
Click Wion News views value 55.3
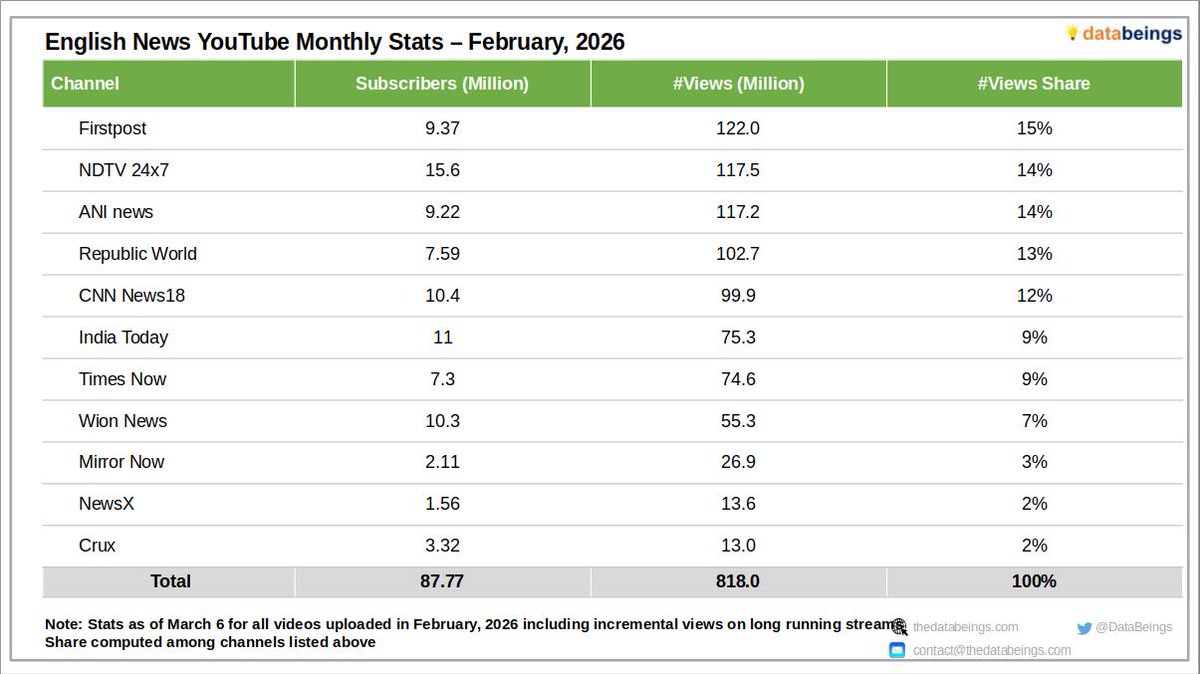coord(738,421)
